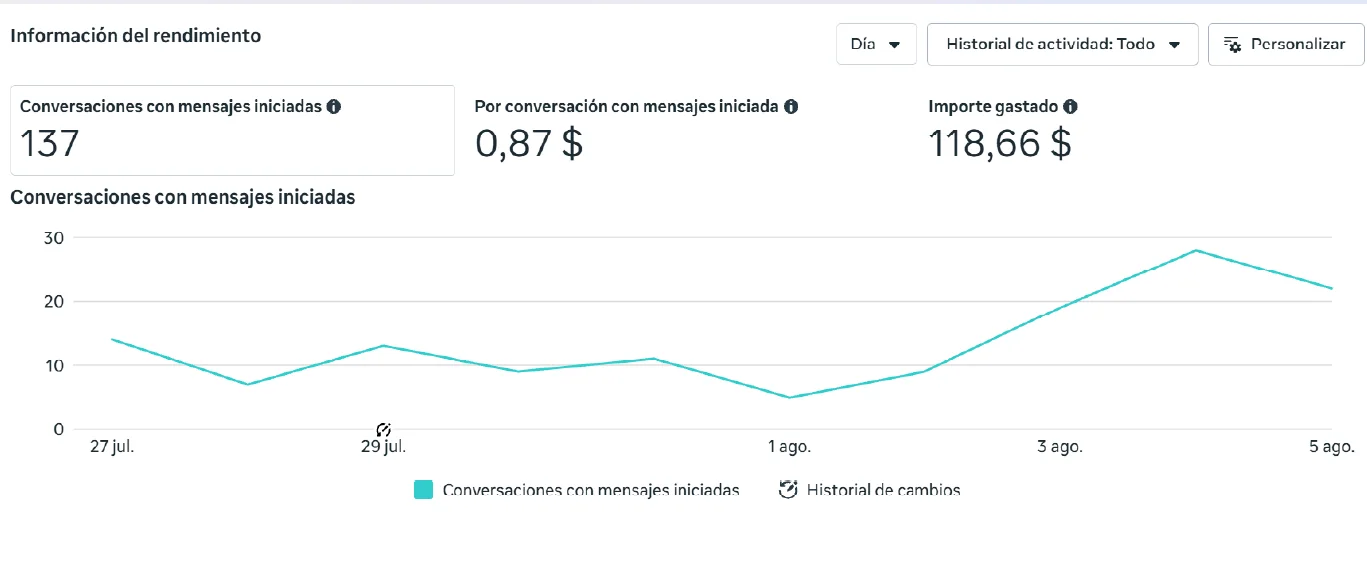The width and height of the screenshot is (1367, 584).
Task: Click the chart line peak on 4 ago.
Action: click(x=1196, y=250)
